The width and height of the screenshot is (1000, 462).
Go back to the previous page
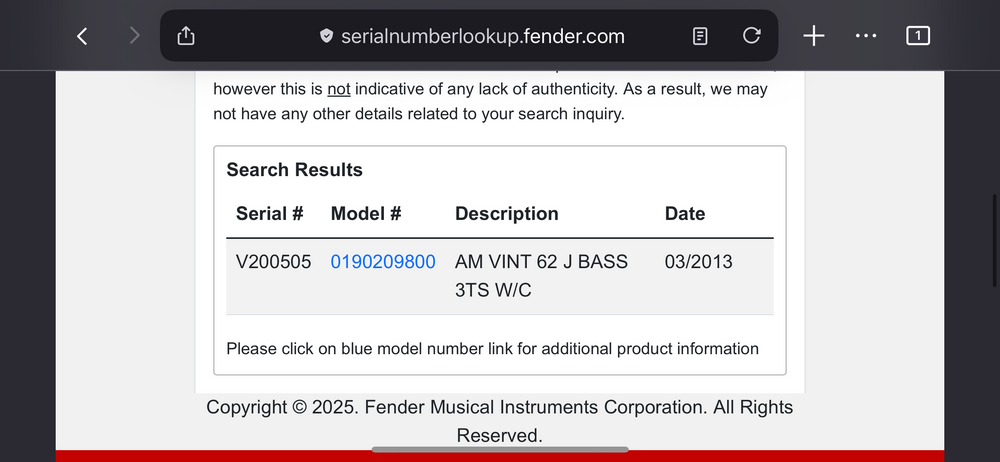(x=82, y=36)
